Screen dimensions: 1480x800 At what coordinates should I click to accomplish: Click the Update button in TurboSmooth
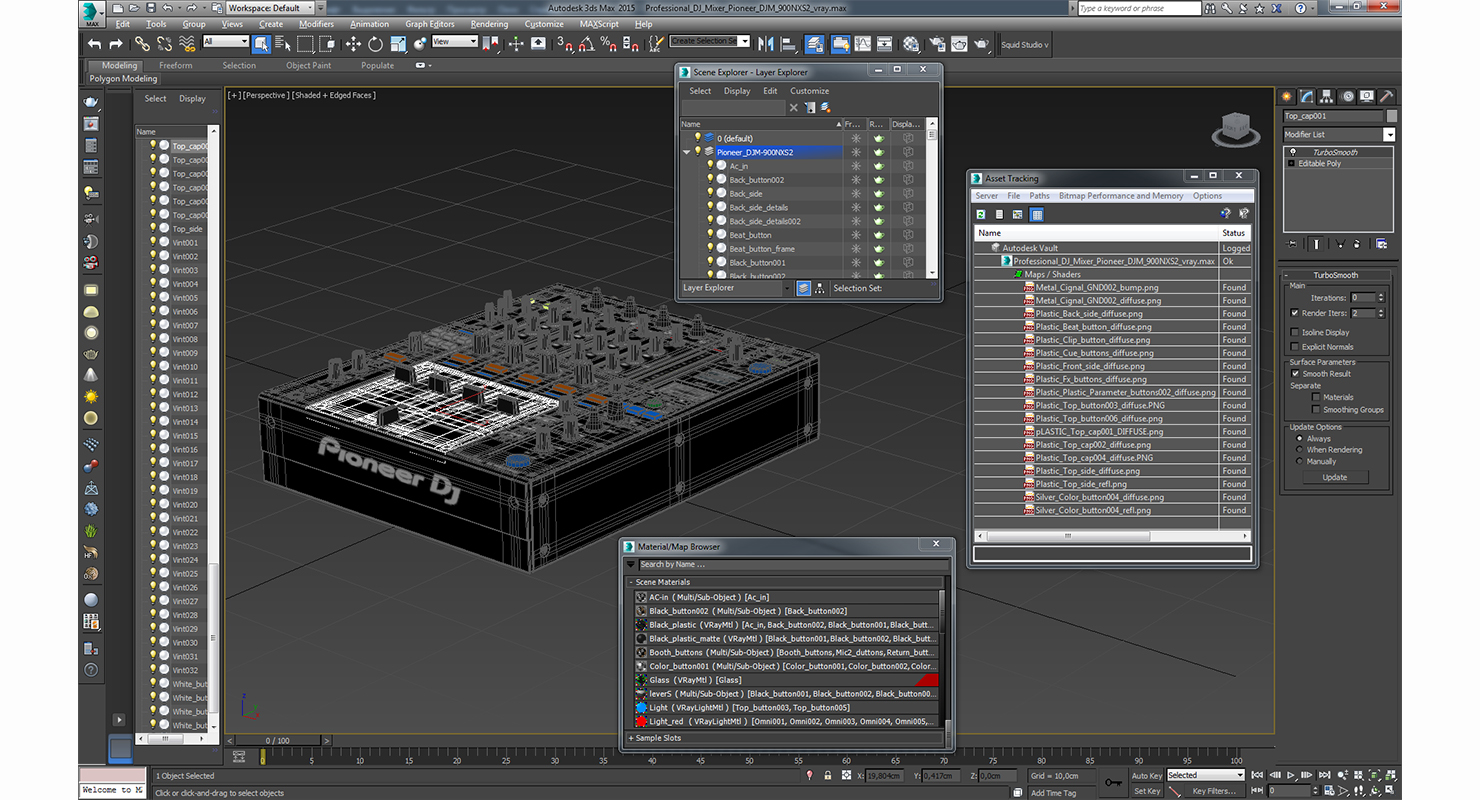(x=1335, y=477)
